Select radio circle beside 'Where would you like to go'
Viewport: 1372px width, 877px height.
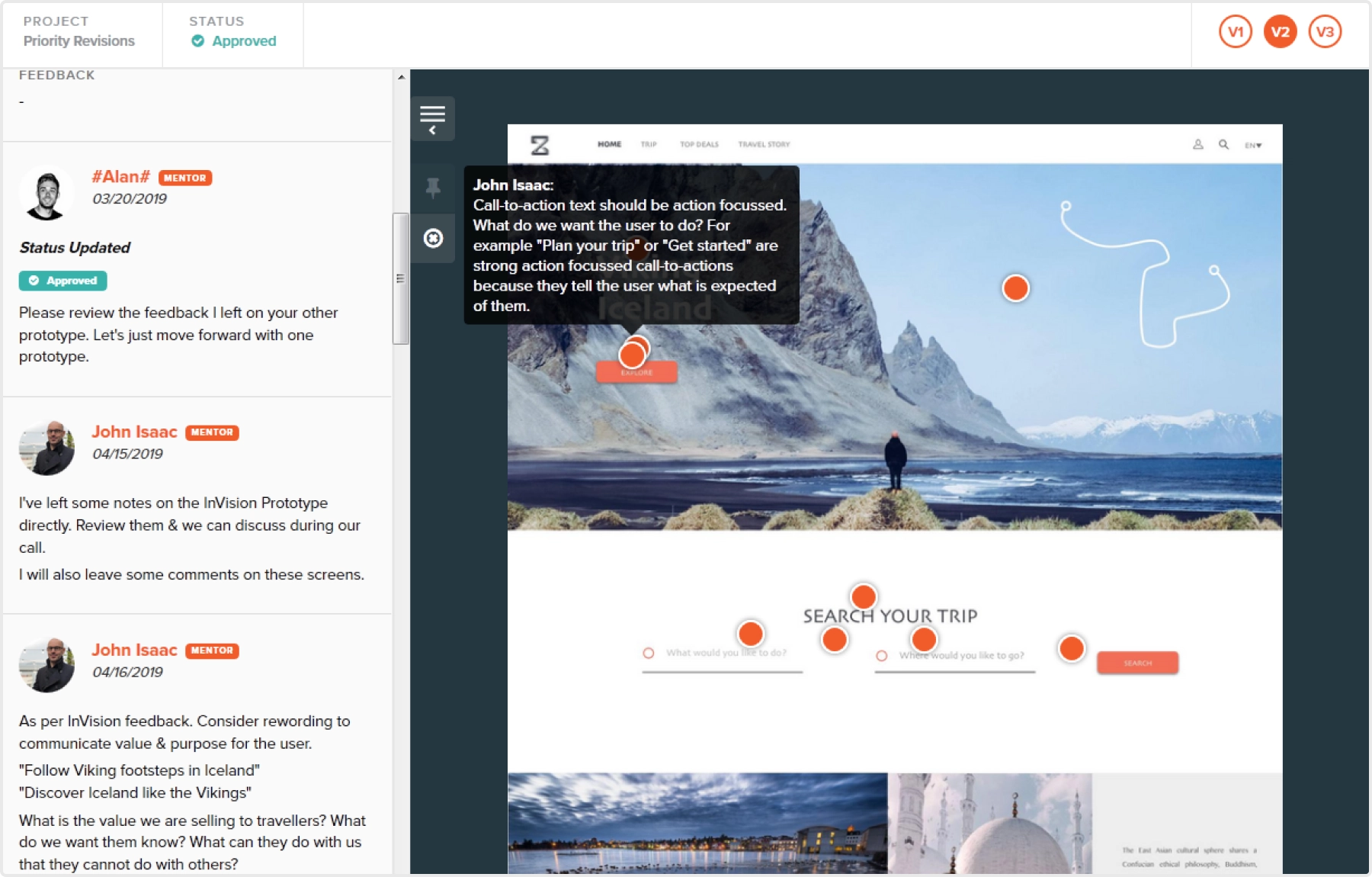pos(882,656)
